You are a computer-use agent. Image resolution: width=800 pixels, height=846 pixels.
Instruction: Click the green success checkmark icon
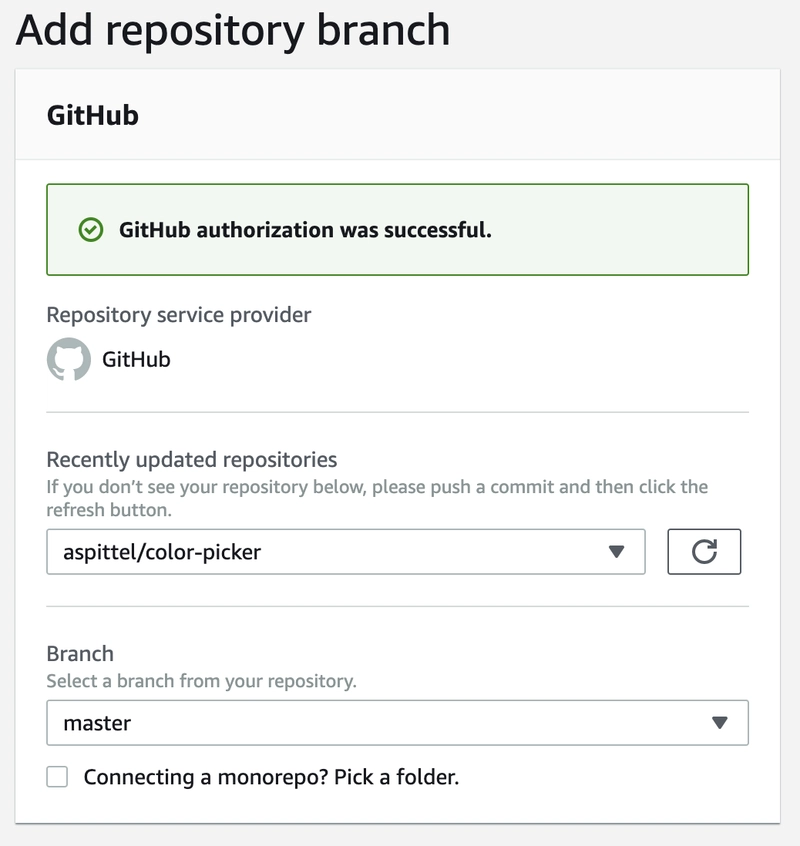[91, 230]
